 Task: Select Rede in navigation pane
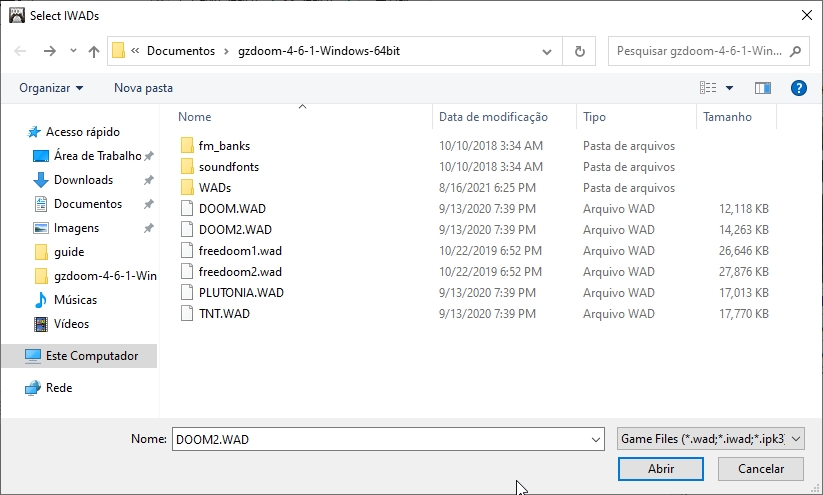(59, 388)
